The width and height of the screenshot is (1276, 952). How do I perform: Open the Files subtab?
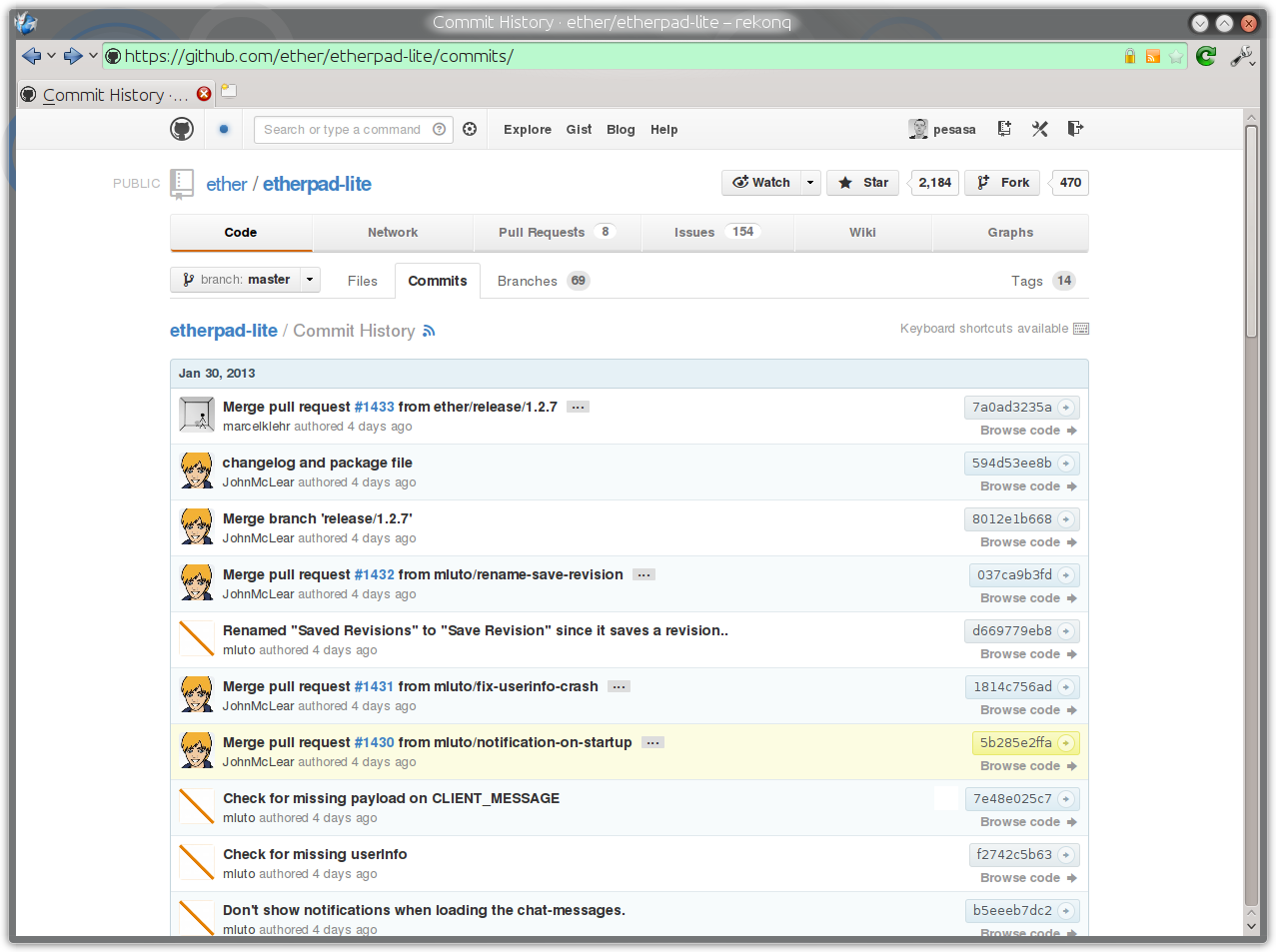[363, 281]
